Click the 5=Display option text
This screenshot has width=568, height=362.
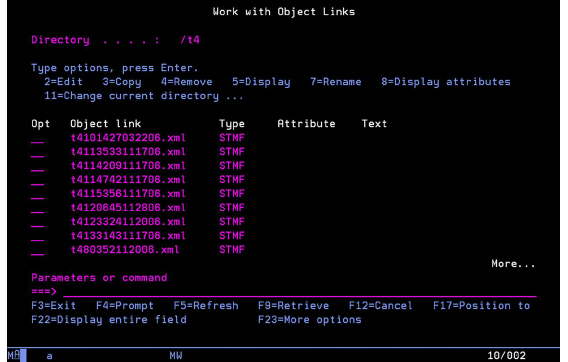(261, 82)
